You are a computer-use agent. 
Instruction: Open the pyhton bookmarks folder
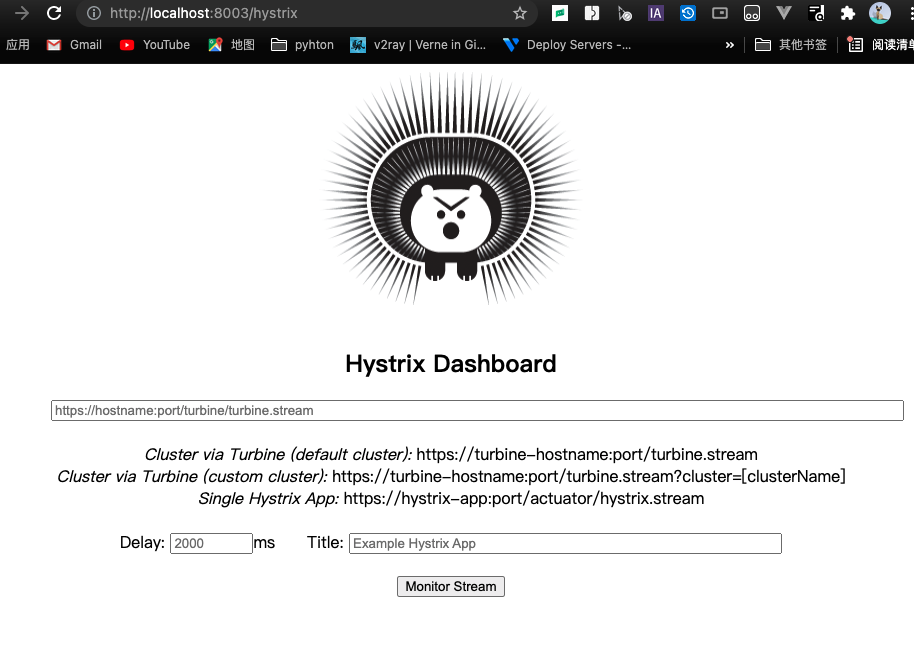303,45
